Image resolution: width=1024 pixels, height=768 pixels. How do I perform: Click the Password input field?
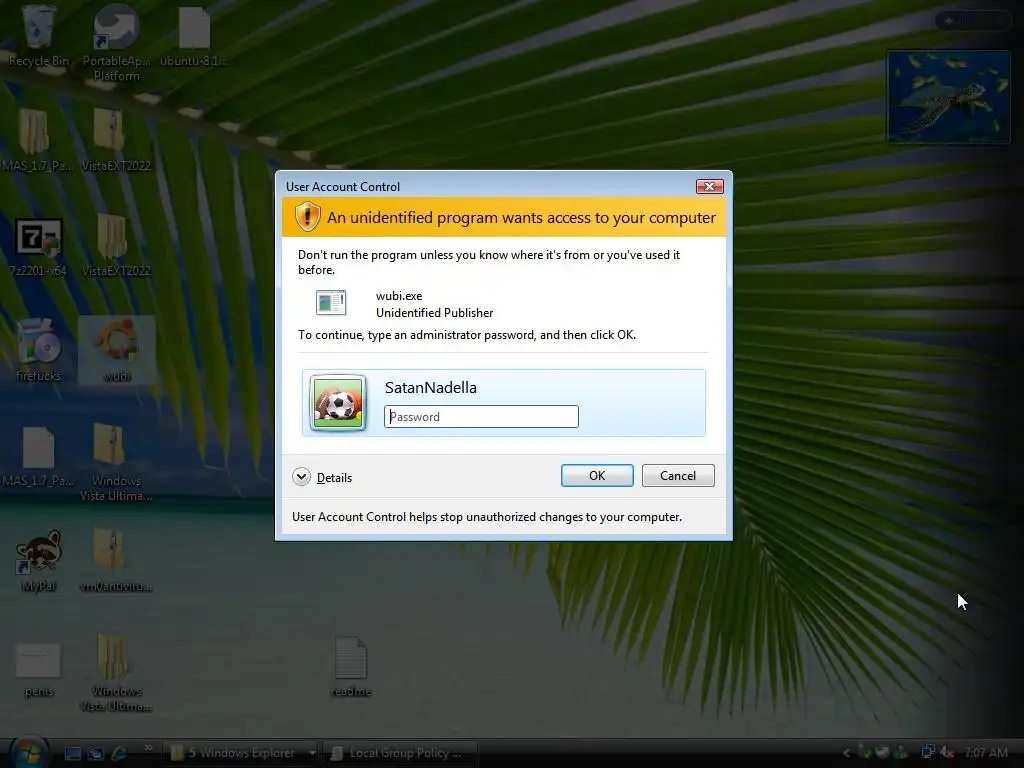(x=481, y=417)
